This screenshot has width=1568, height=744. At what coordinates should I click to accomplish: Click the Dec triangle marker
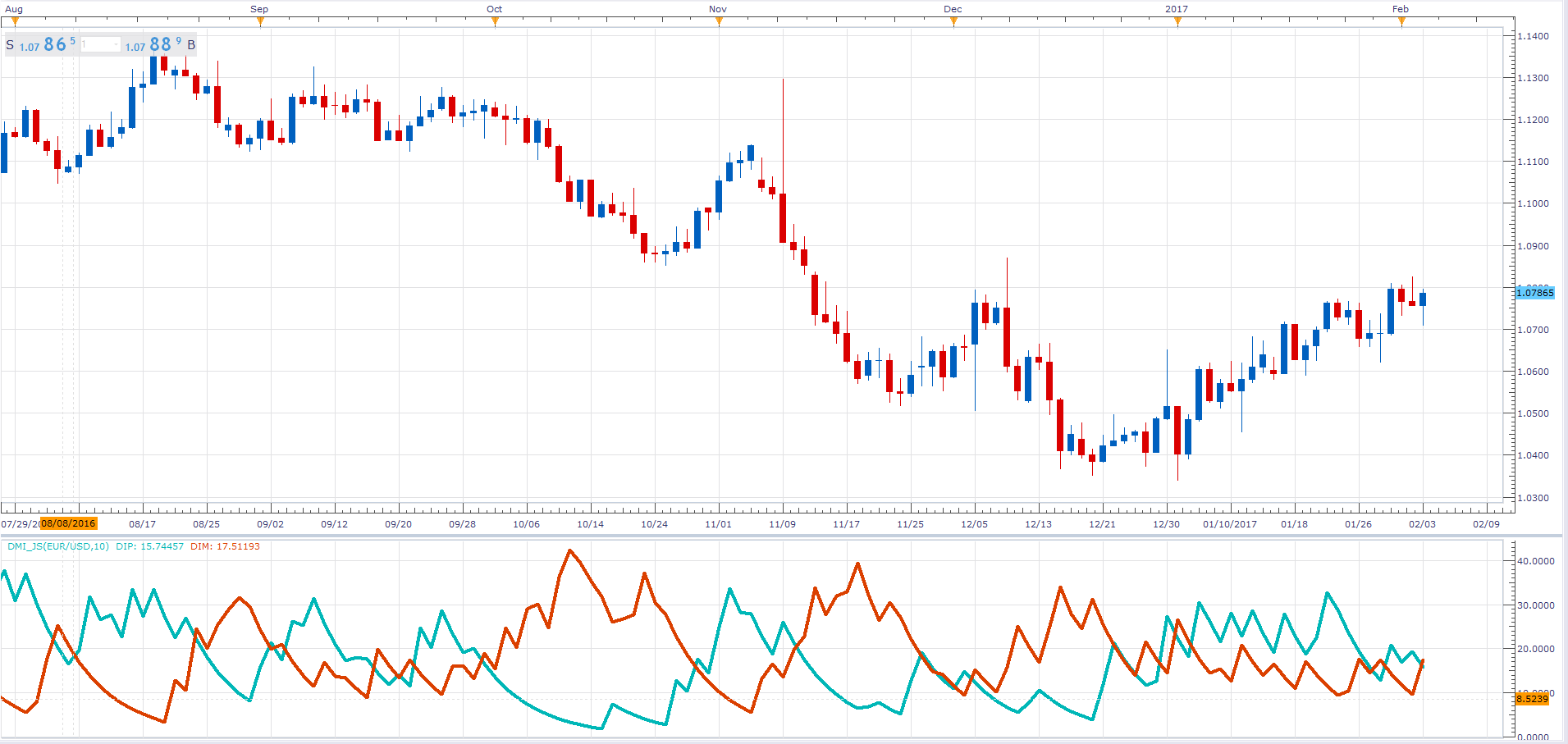tap(953, 21)
